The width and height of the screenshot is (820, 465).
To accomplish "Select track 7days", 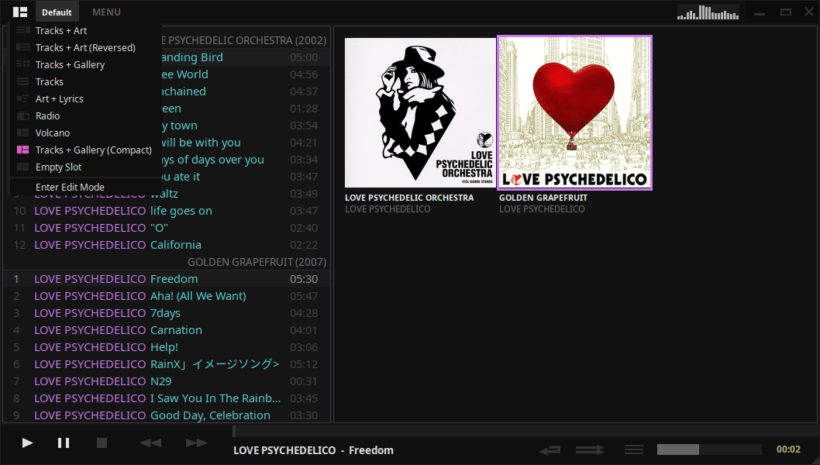I will point(167,313).
